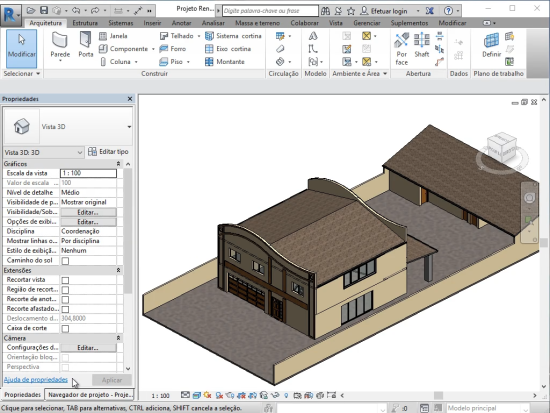Select the Shaft opening tool
This screenshot has width=550, height=413.
(x=422, y=45)
